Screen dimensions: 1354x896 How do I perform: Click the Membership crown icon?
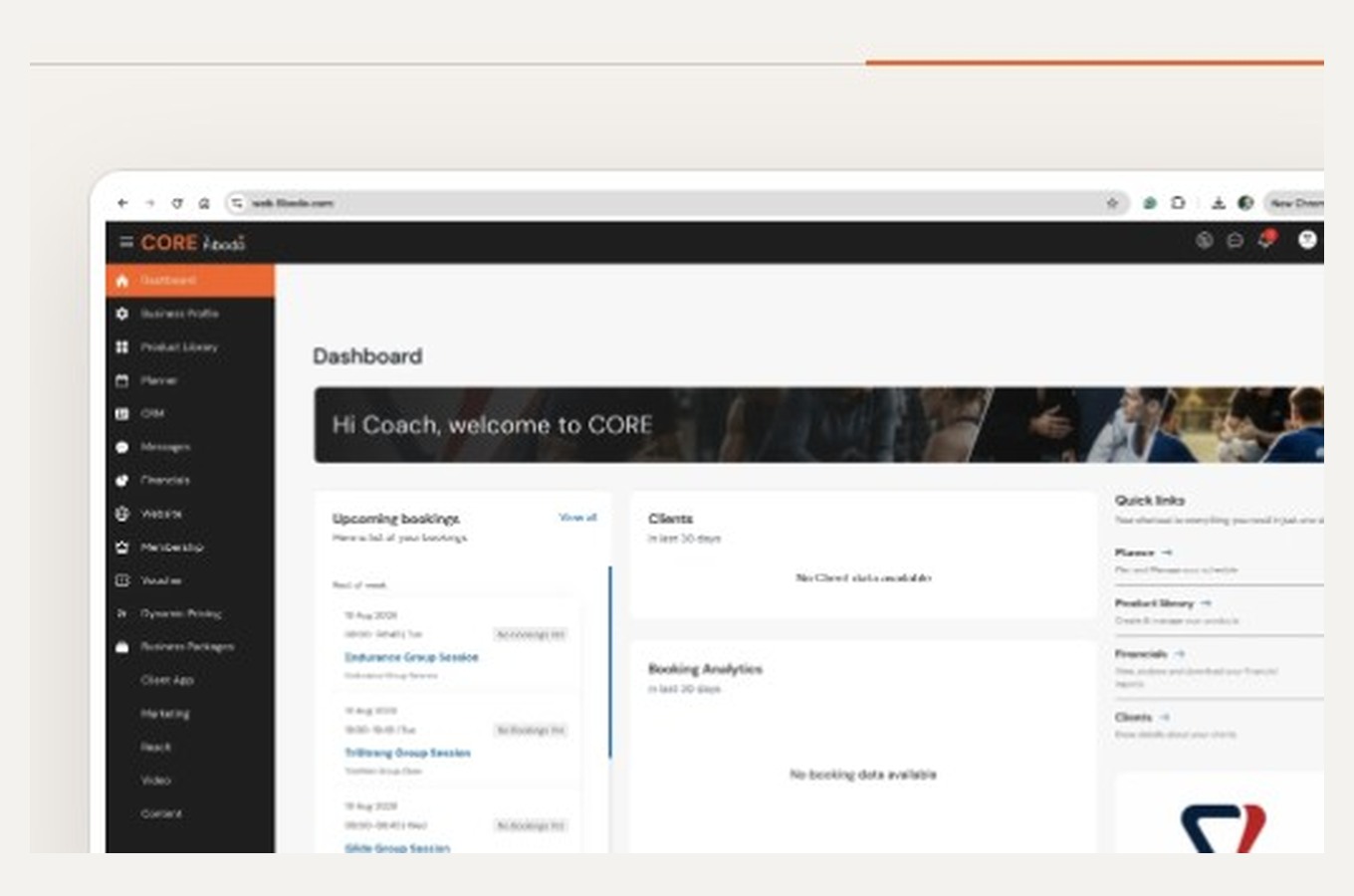tap(122, 548)
